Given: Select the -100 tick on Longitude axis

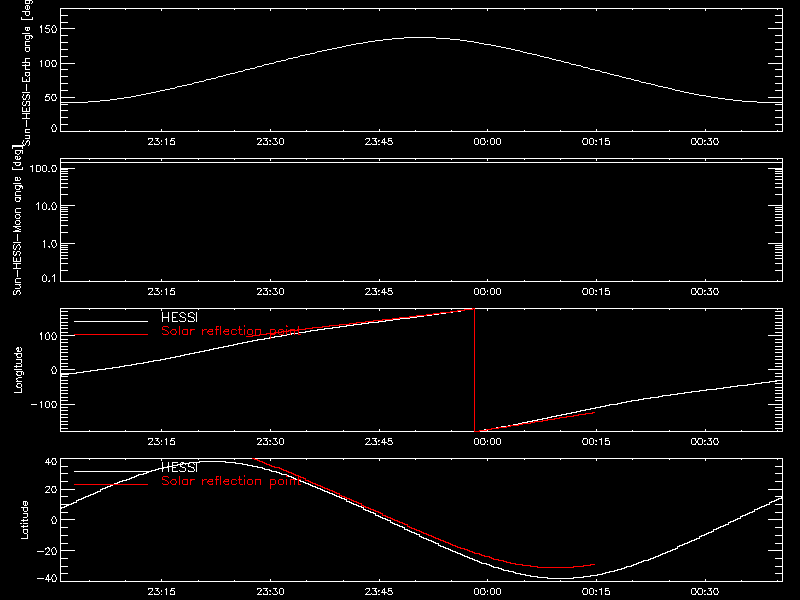Looking at the screenshot, I should click(44, 405).
